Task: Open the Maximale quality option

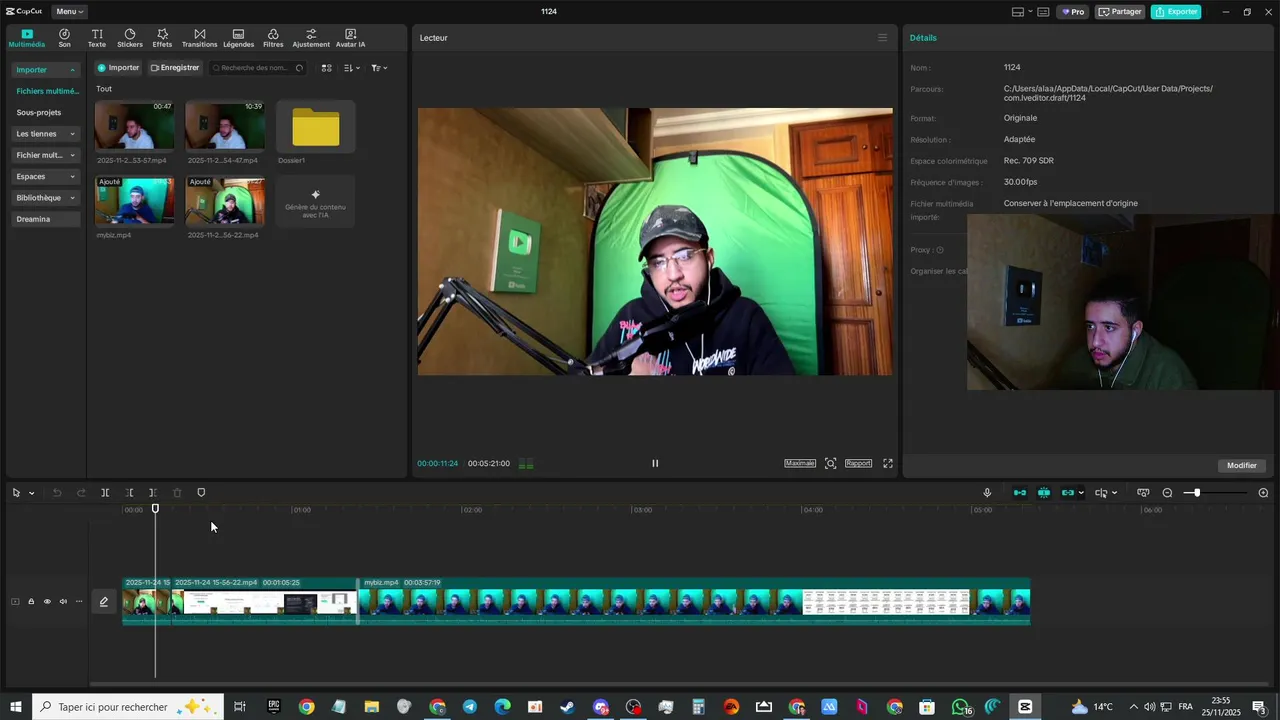Action: 800,463
